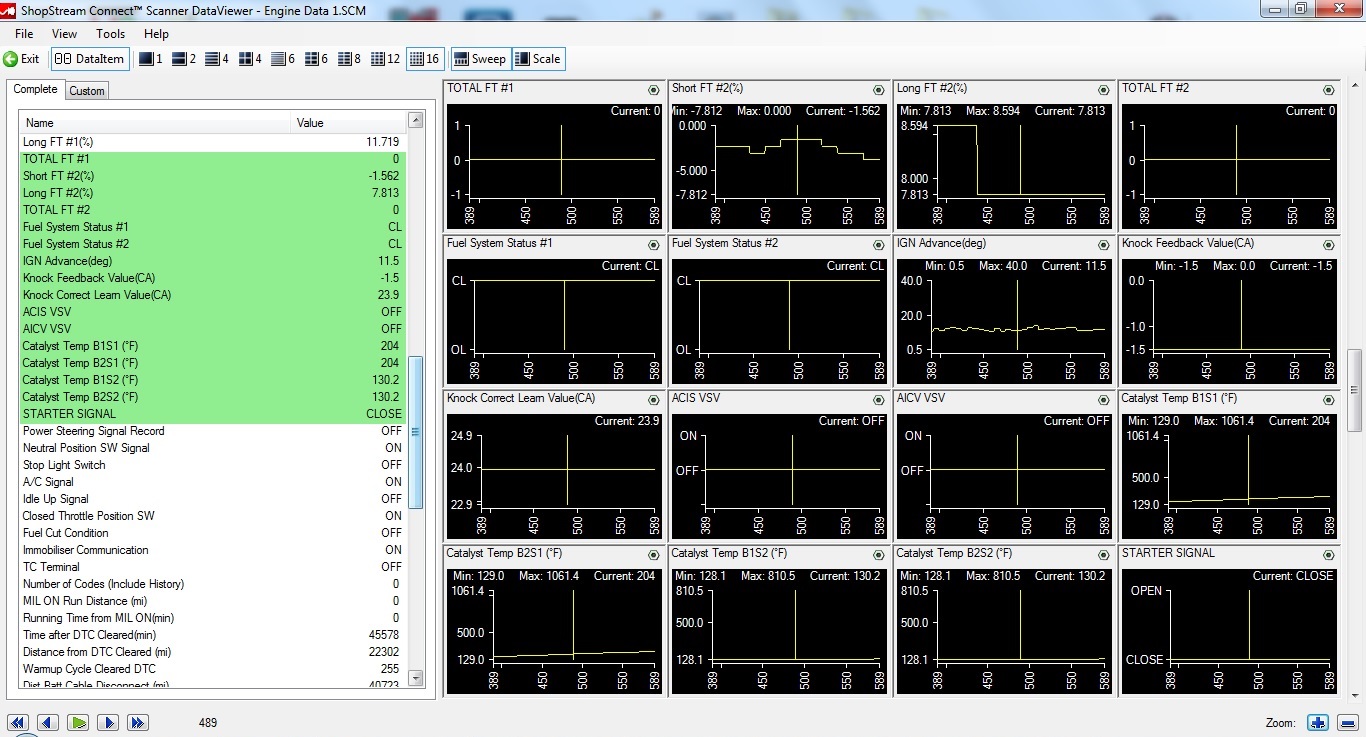Select the IGN Advance(deg) row

[x=214, y=261]
